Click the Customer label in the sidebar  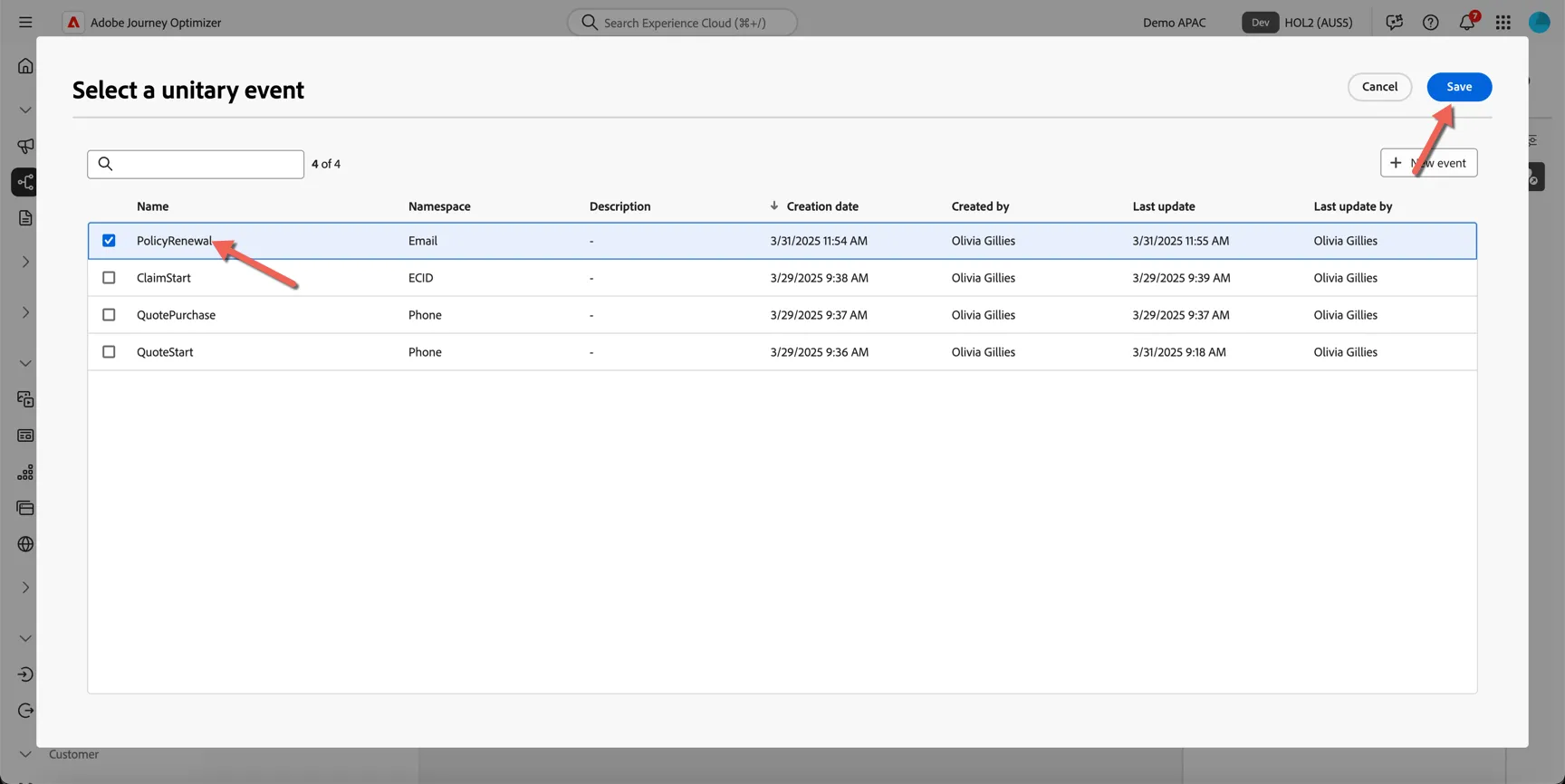(x=74, y=754)
